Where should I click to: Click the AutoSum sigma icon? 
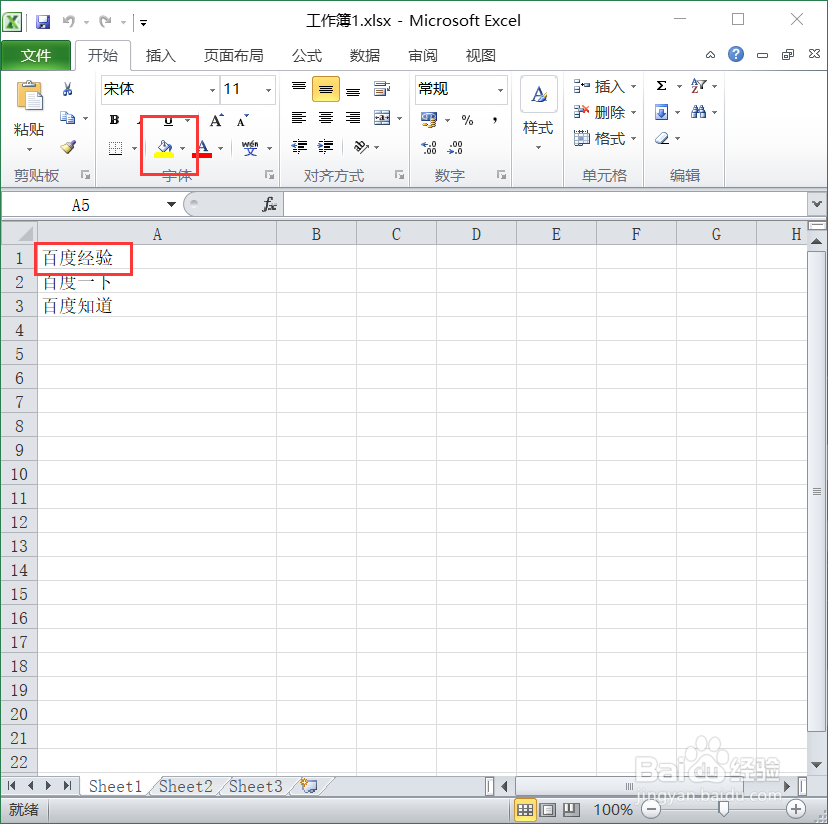[661, 86]
